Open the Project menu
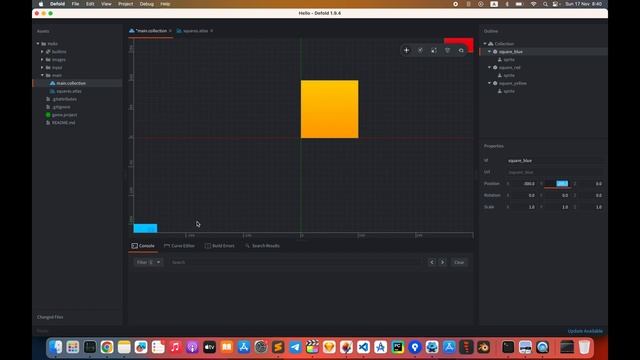 tap(126, 4)
